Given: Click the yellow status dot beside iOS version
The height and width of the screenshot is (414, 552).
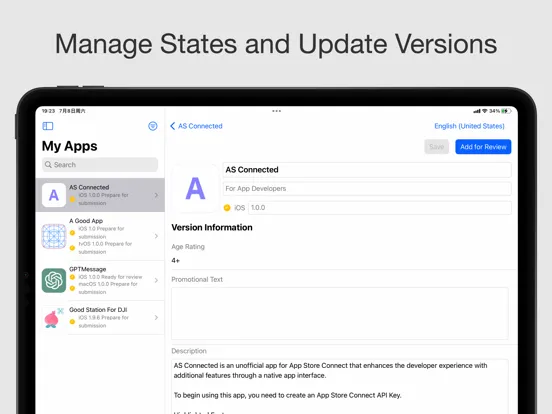Looking at the screenshot, I should (227, 208).
